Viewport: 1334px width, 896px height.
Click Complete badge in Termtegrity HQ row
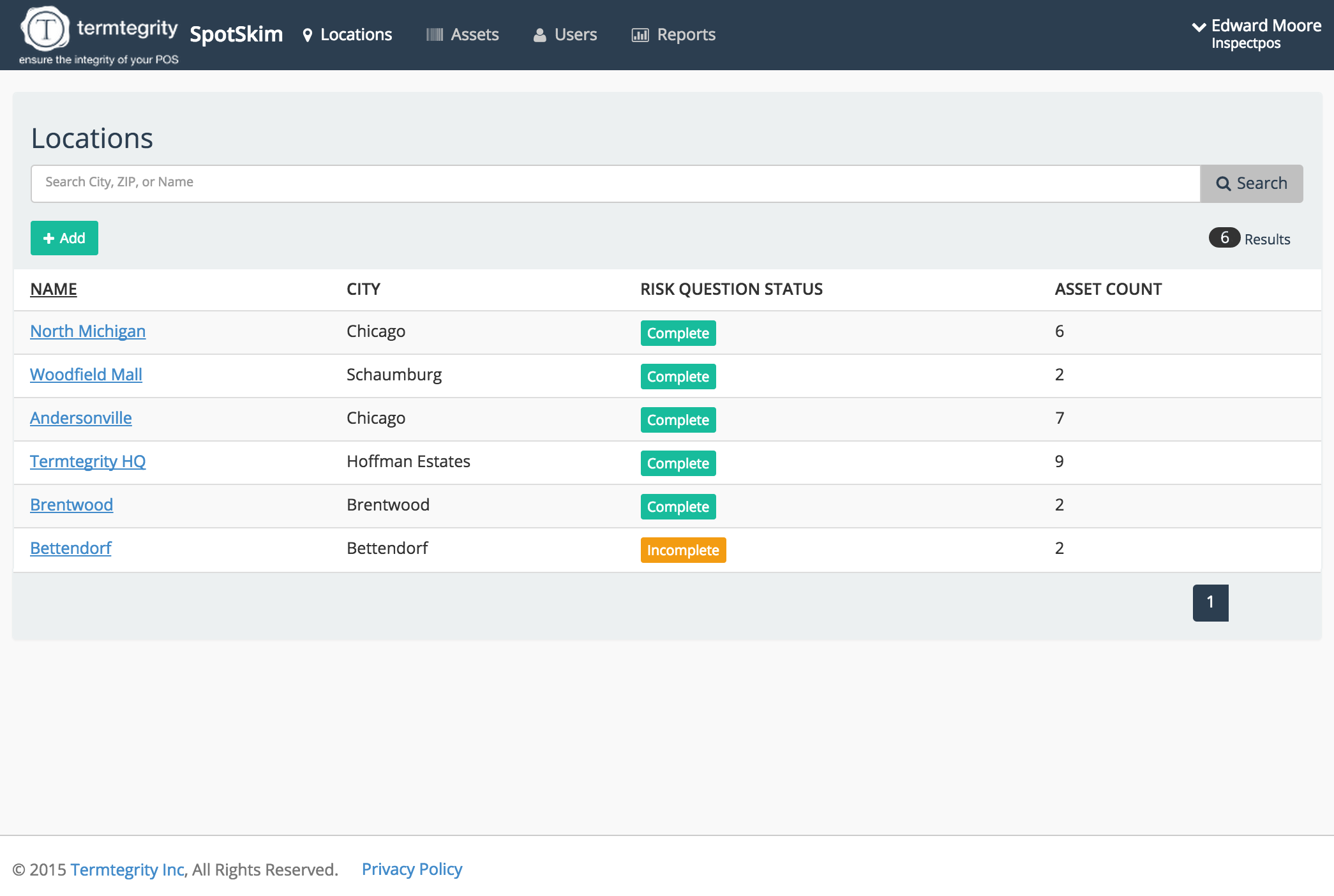(678, 463)
